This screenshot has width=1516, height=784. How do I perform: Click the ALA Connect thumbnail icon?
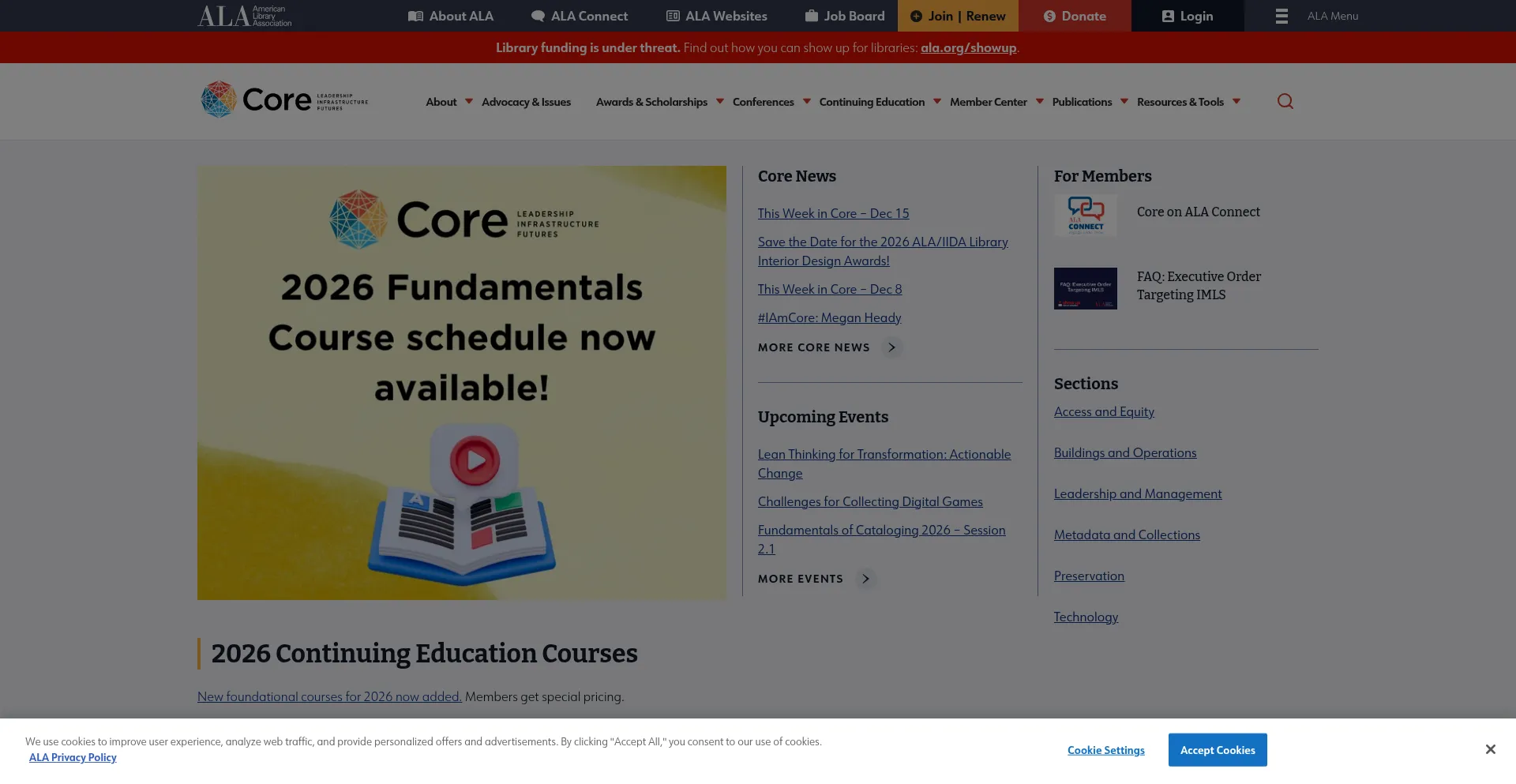(x=1085, y=215)
